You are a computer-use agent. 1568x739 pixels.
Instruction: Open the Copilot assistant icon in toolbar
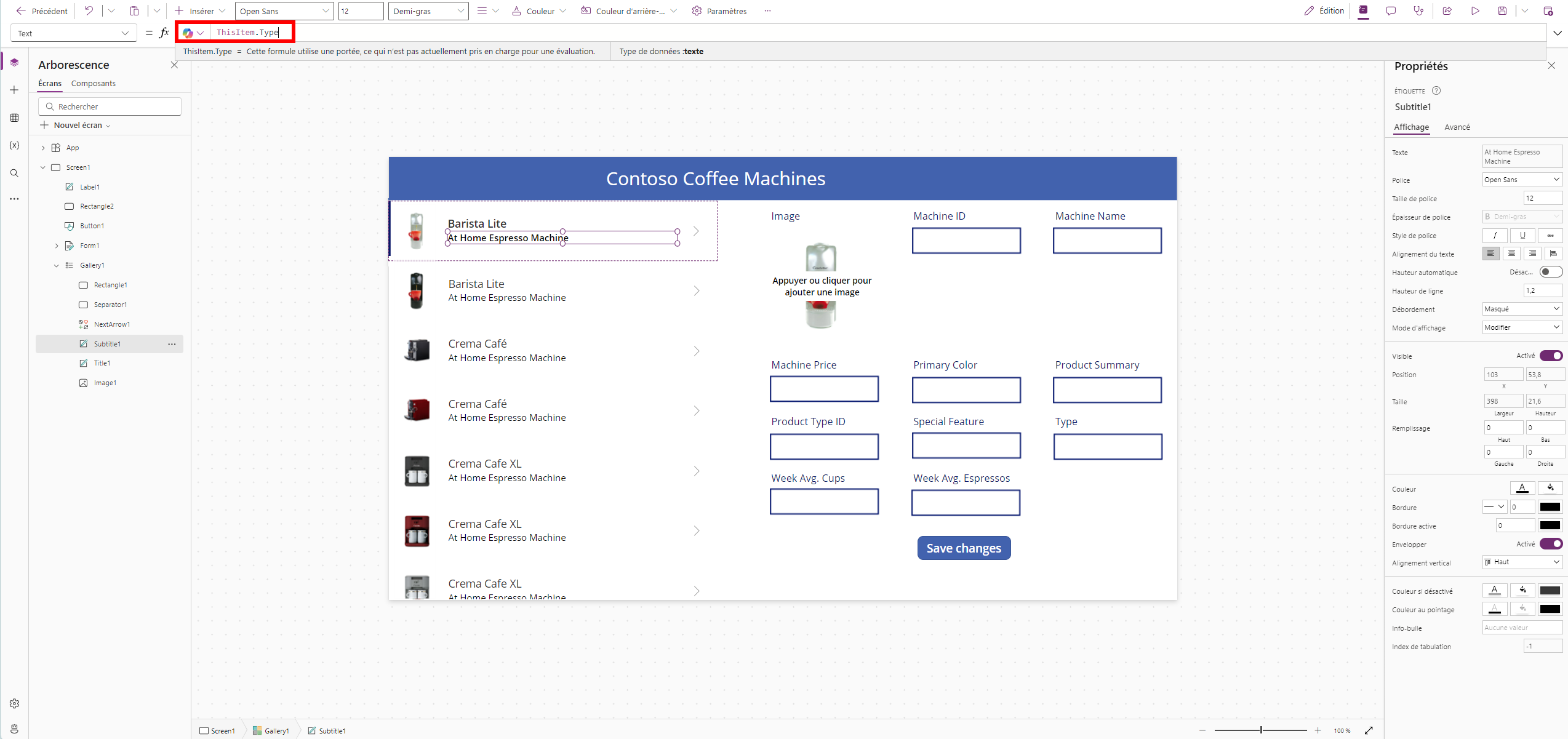click(x=1364, y=10)
